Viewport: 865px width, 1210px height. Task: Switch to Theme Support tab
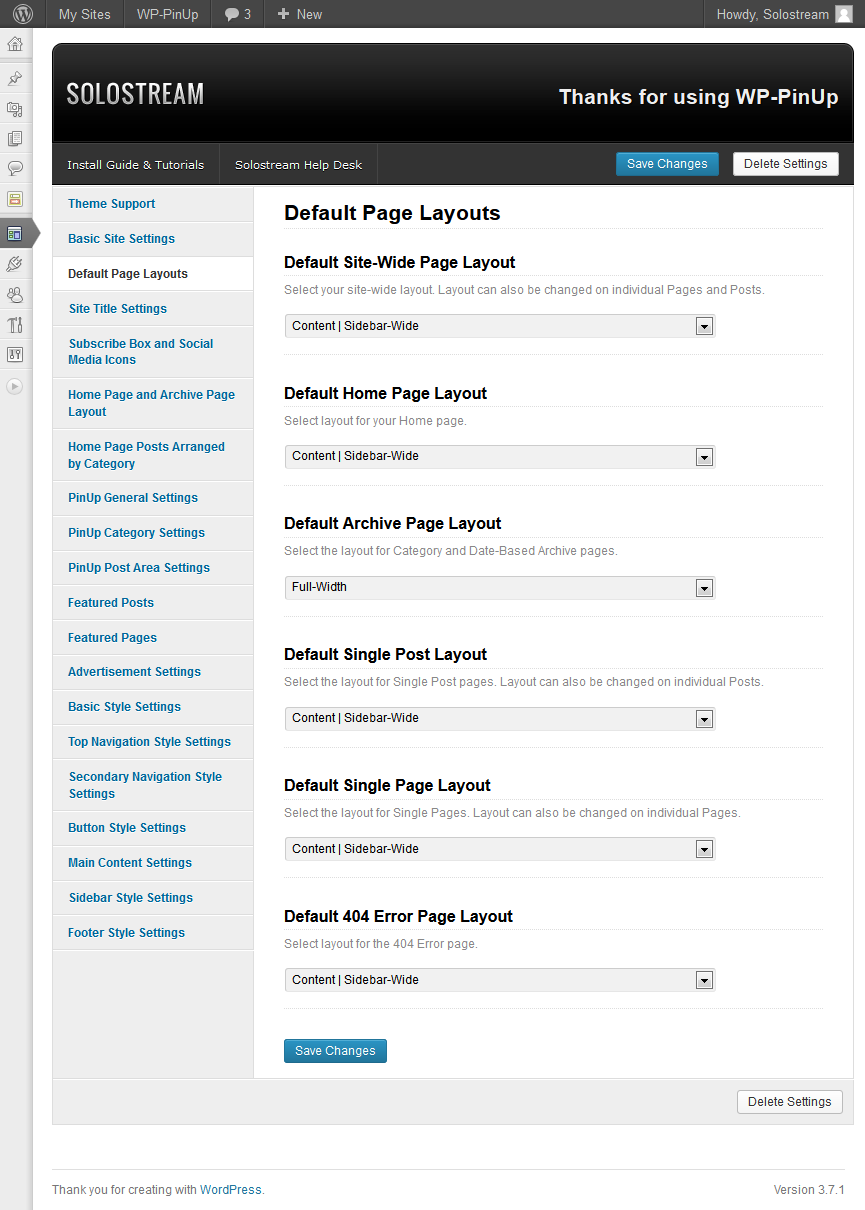point(153,204)
